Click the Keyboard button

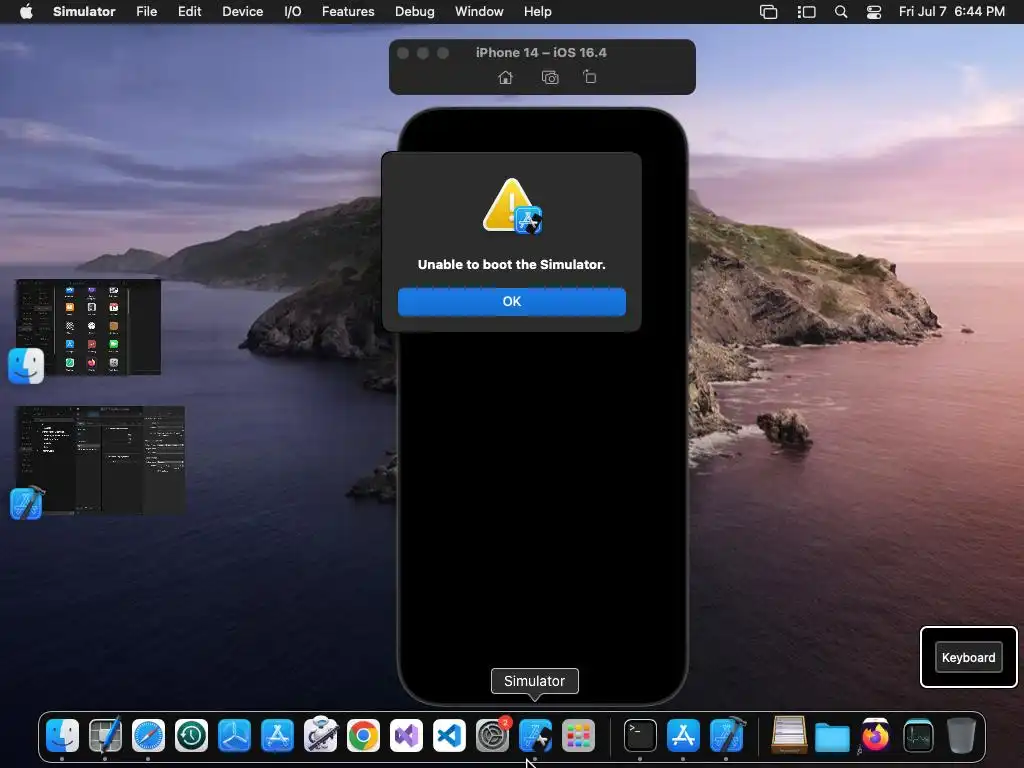[x=968, y=657]
